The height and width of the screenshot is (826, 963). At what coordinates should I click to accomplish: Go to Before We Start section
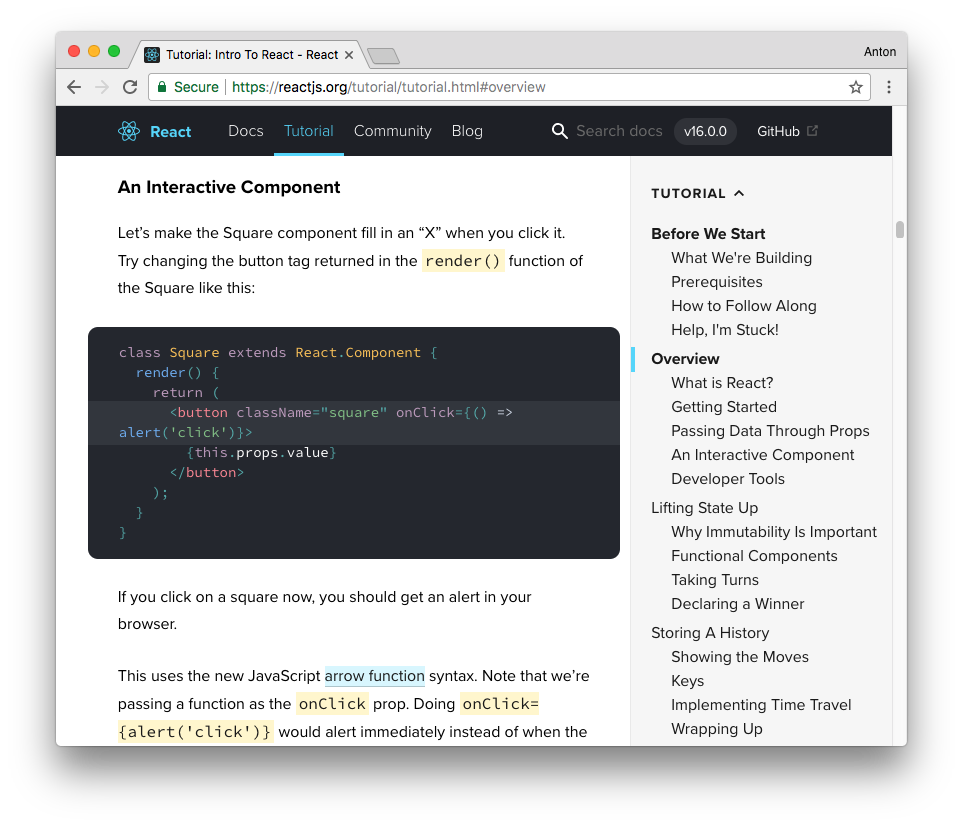(x=708, y=233)
